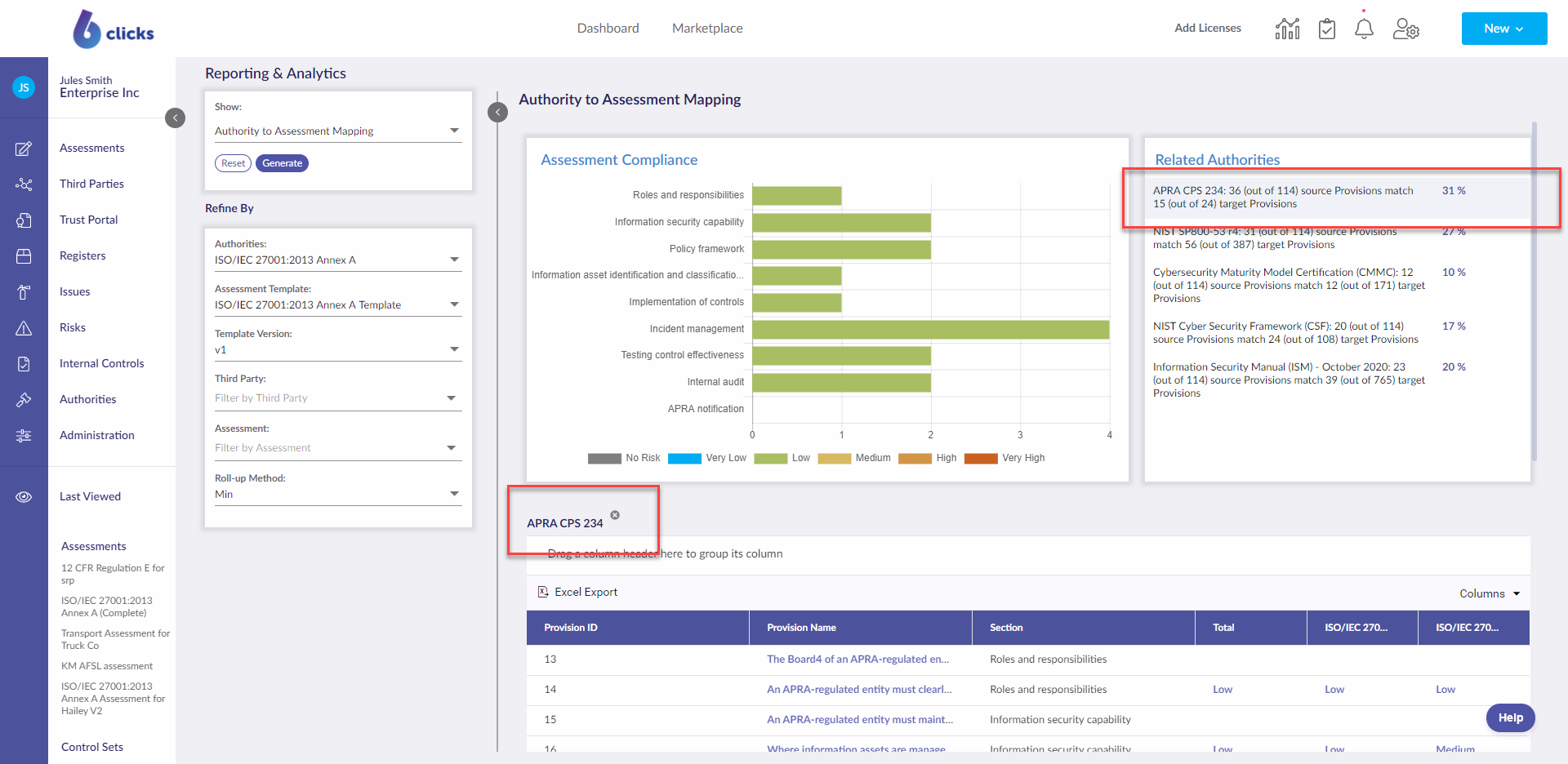This screenshot has height=764, width=1568.
Task: Open the Third Party filter dropdown
Action: [338, 398]
